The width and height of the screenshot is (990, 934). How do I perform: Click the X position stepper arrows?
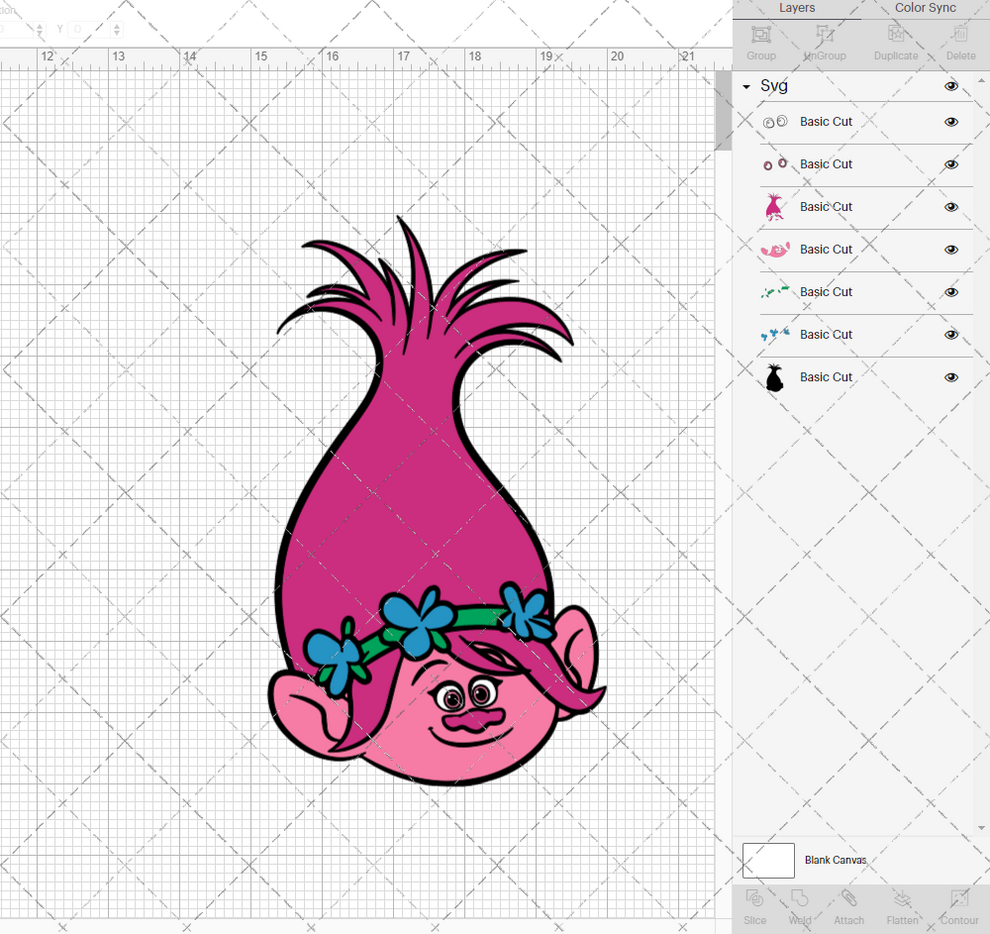[40, 29]
